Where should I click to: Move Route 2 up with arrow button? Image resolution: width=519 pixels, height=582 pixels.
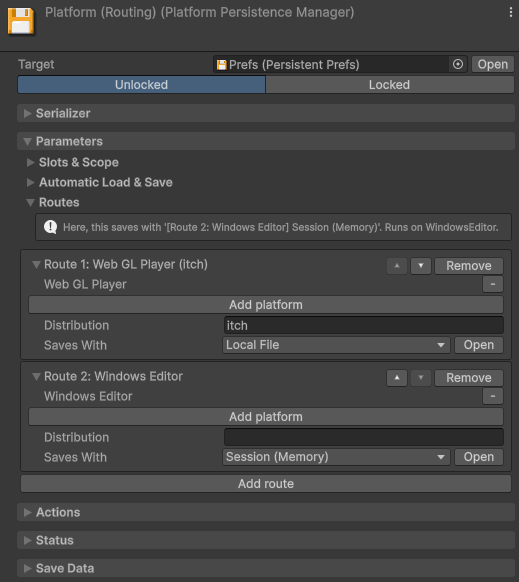click(397, 378)
